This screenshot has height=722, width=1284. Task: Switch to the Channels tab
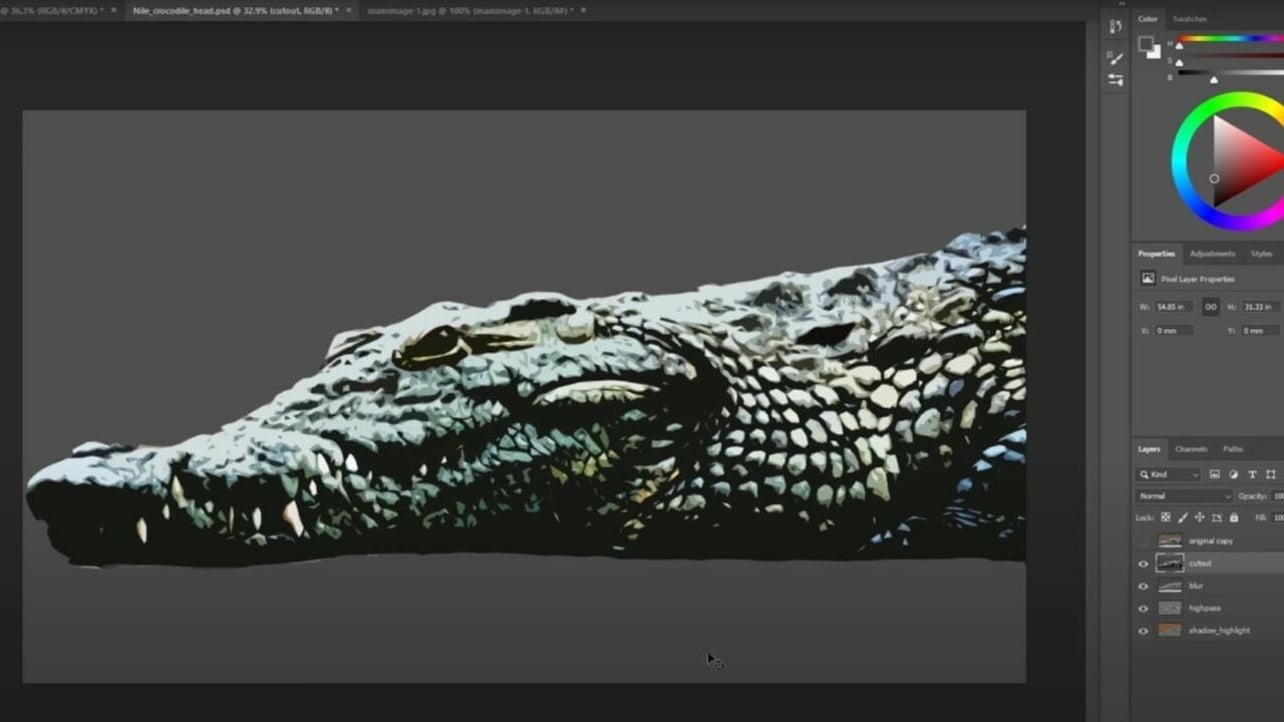1190,449
